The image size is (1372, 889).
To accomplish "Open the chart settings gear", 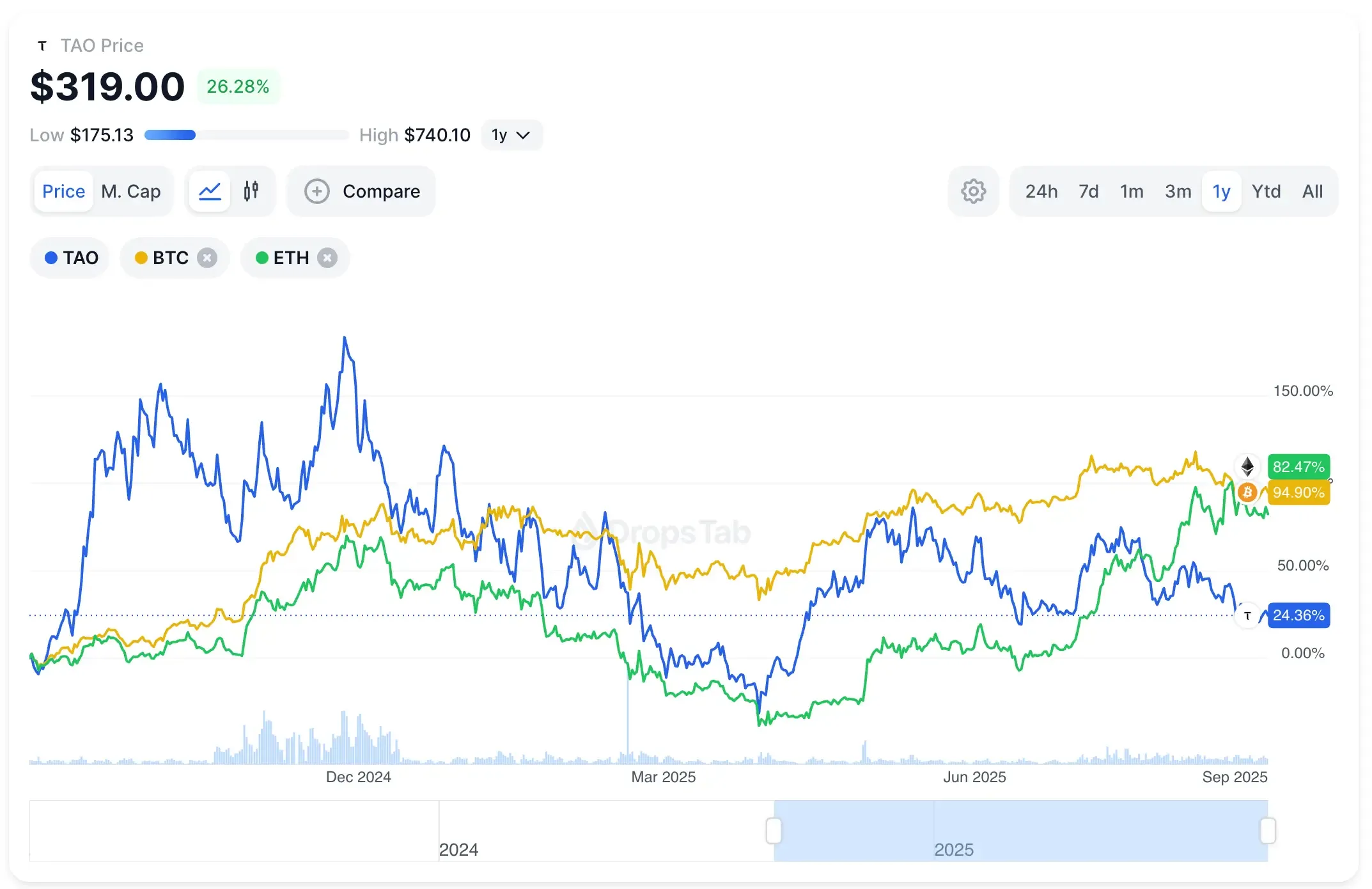I will point(972,191).
